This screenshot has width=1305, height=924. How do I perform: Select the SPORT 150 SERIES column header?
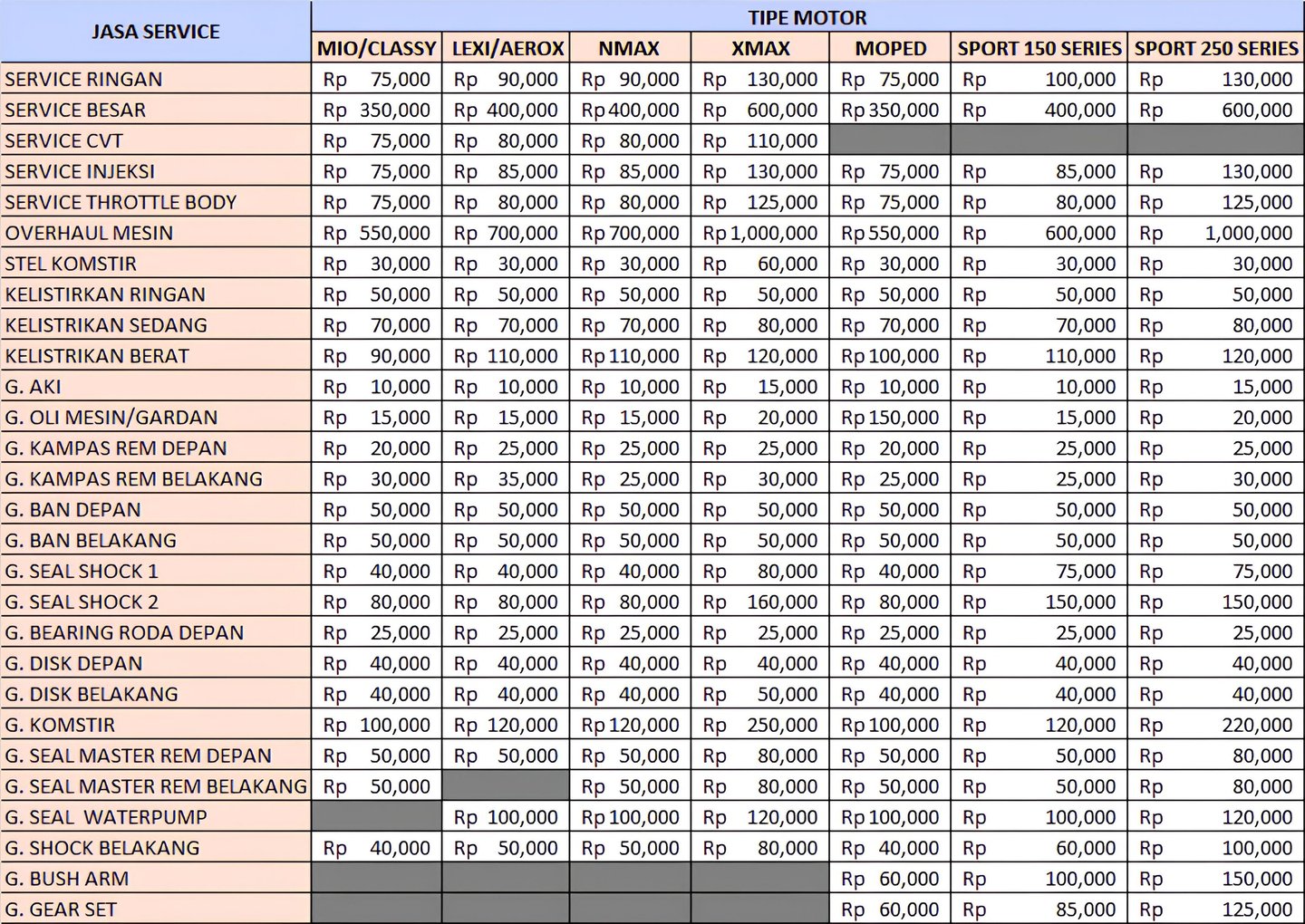1039,48
